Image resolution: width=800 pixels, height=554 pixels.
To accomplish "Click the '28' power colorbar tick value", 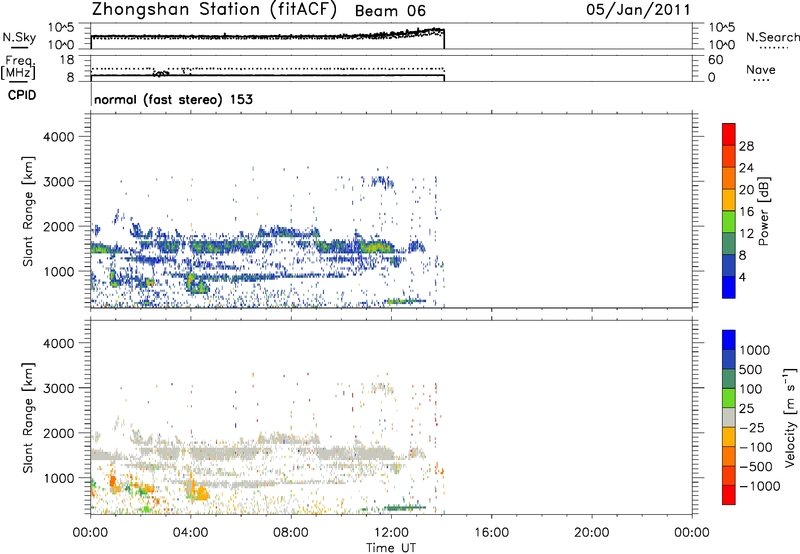I will tap(746, 146).
